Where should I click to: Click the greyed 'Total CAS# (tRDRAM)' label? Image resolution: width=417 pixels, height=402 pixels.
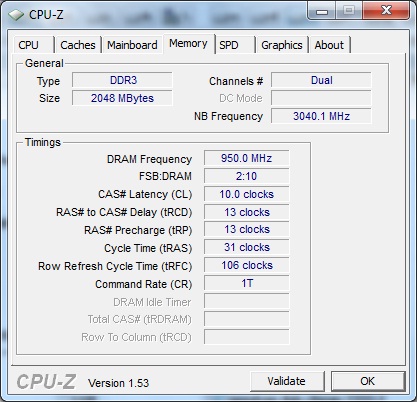point(139,319)
